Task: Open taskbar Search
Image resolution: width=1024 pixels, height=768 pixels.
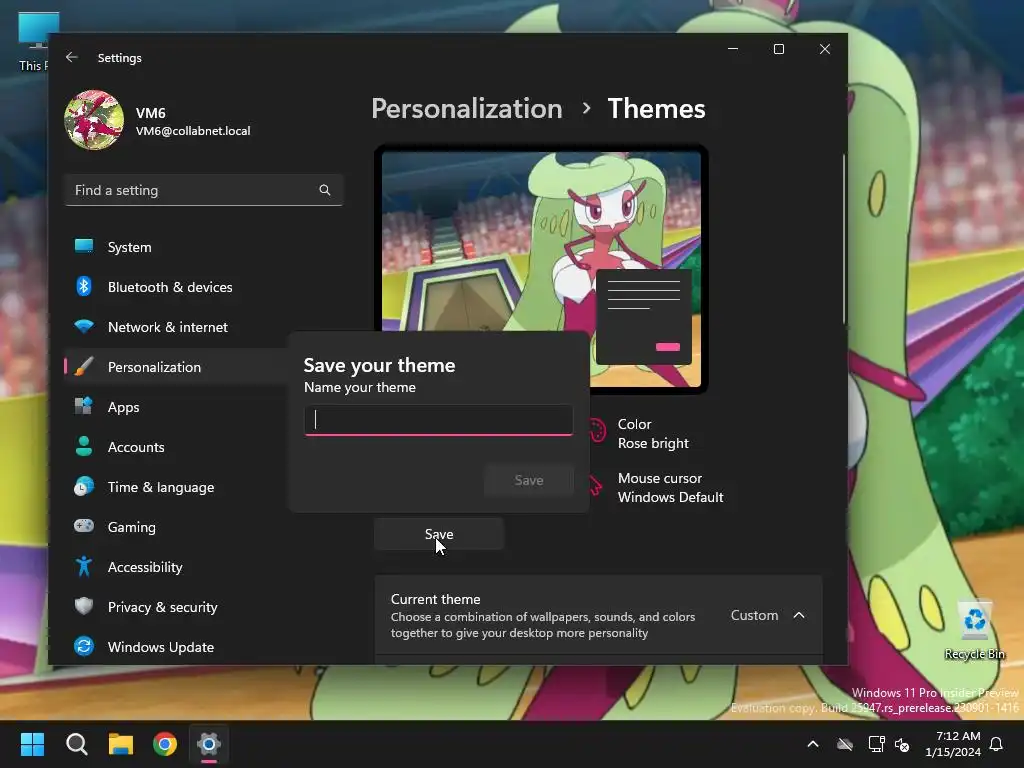Action: pos(76,744)
